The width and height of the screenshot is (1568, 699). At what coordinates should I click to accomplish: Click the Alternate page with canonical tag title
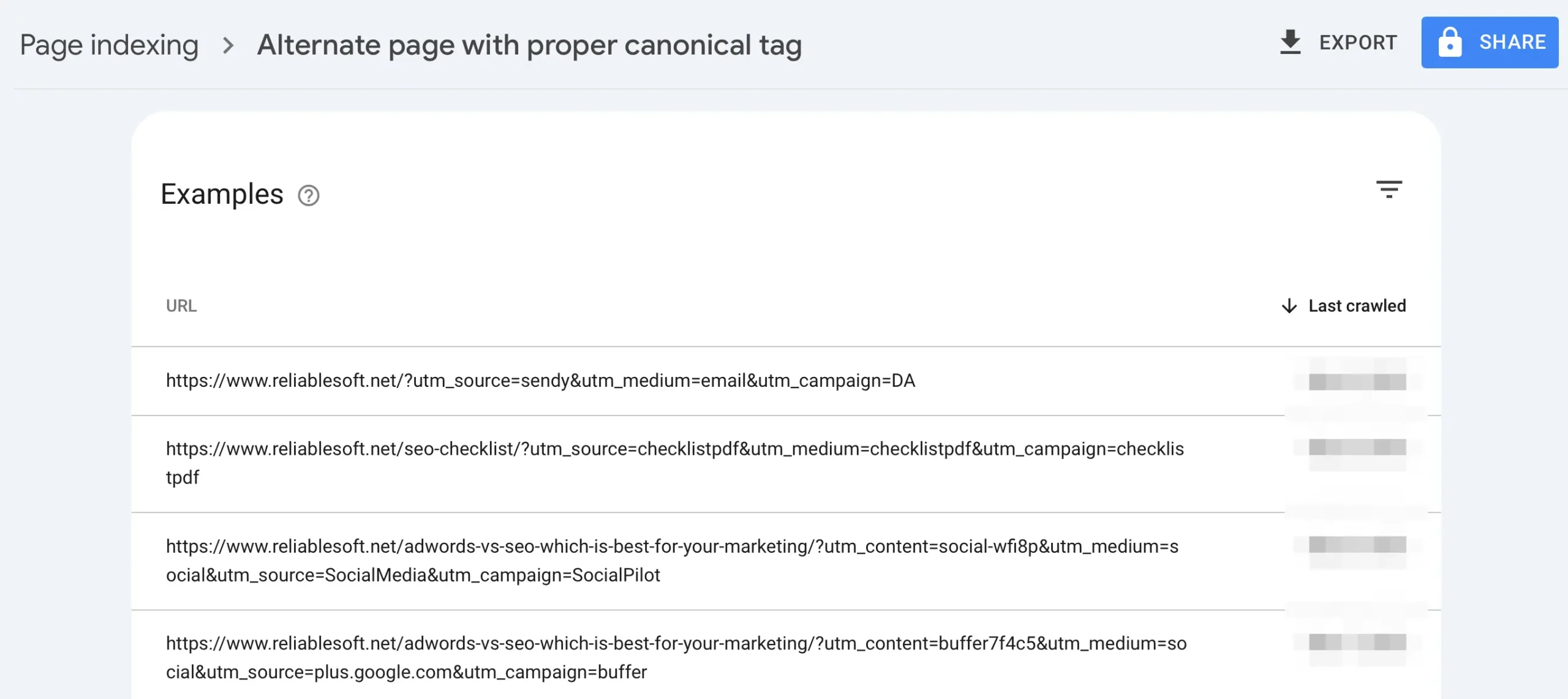click(x=529, y=45)
